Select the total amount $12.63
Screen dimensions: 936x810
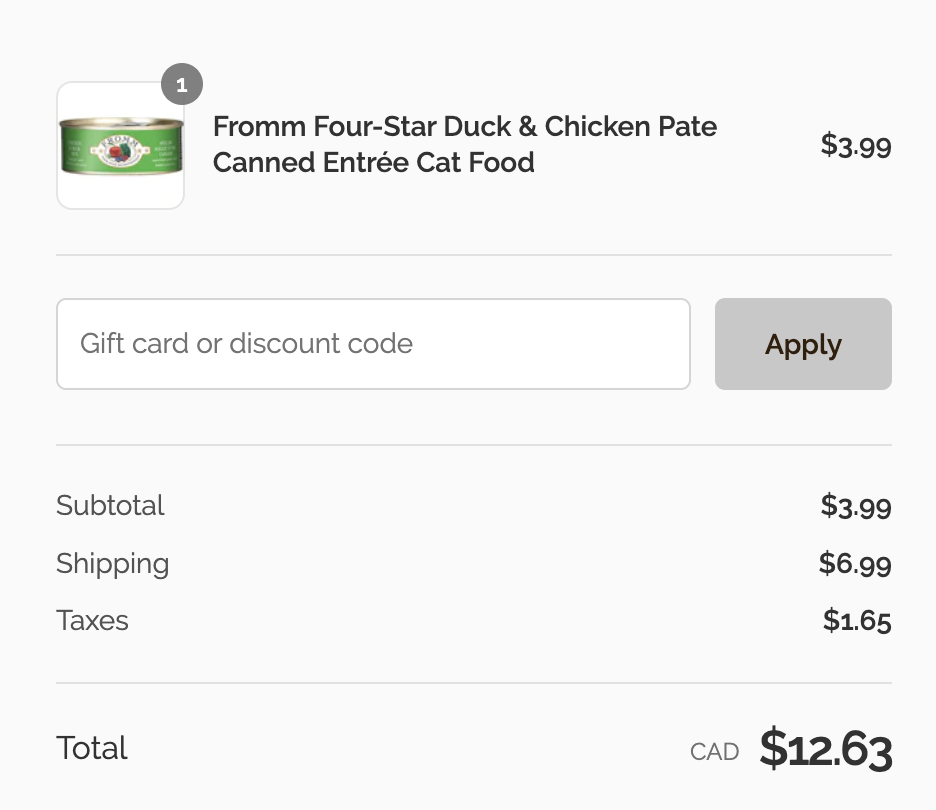825,749
